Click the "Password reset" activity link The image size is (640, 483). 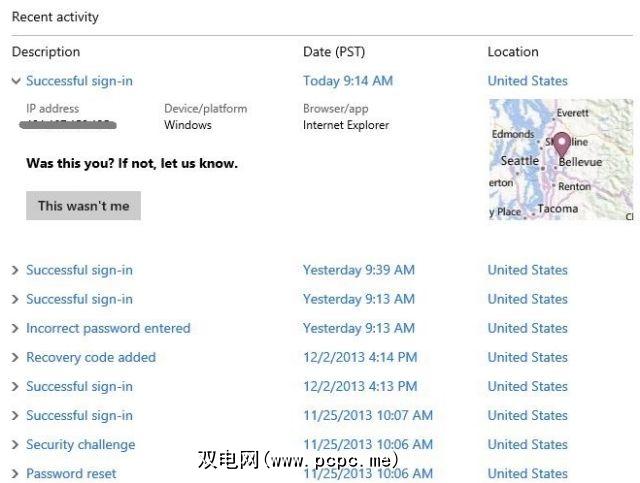click(71, 474)
